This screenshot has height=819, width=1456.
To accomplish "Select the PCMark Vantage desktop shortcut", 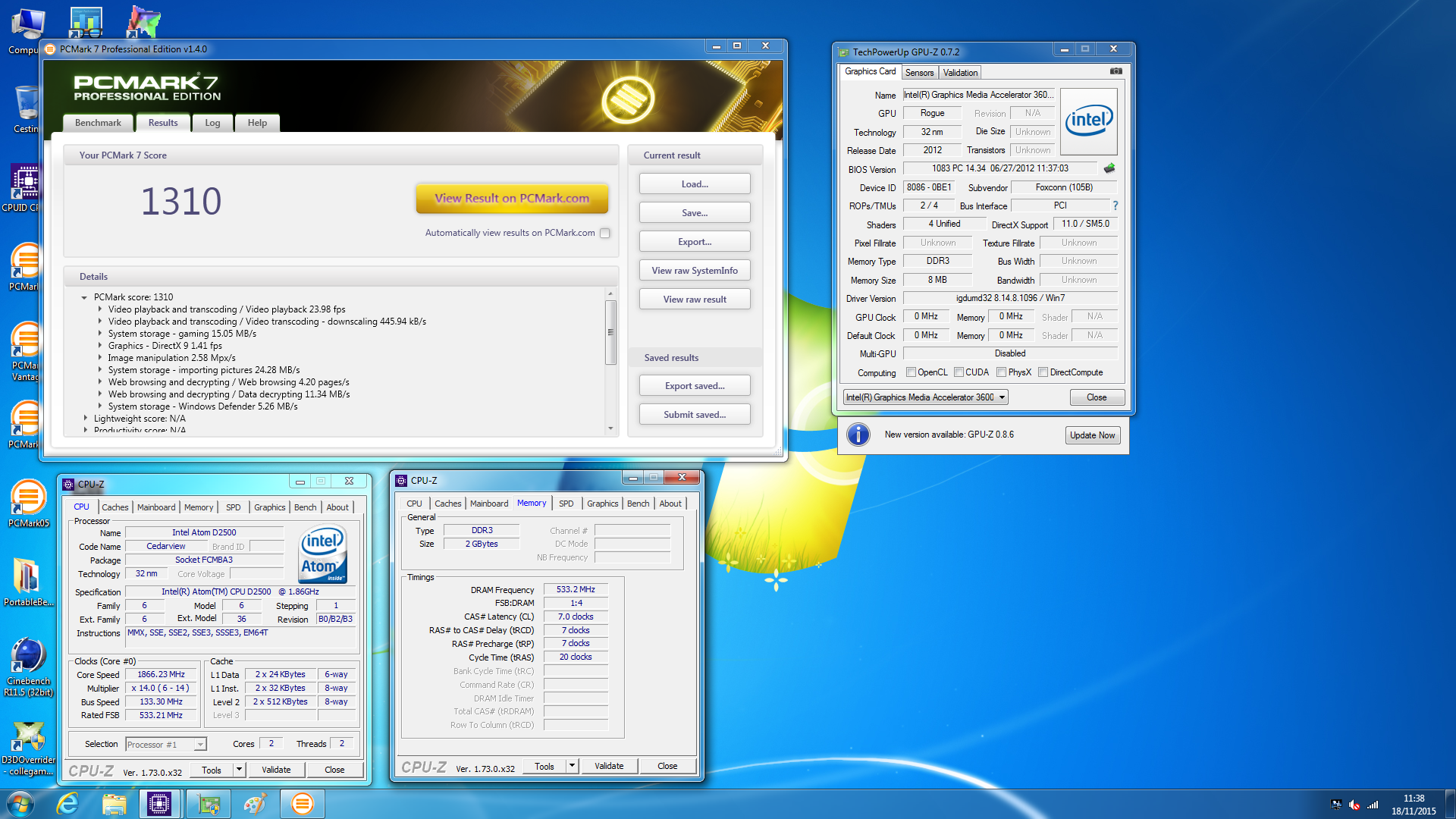I will tap(25, 352).
